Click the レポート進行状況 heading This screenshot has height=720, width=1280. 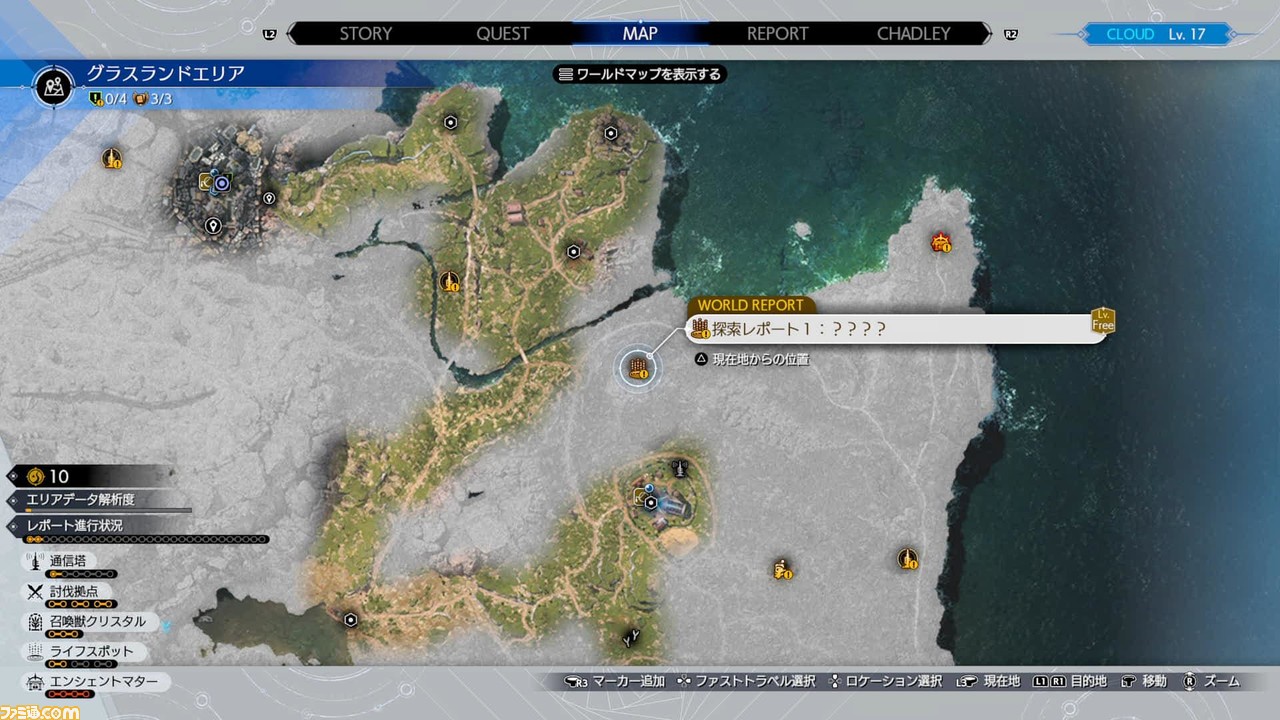pos(75,525)
